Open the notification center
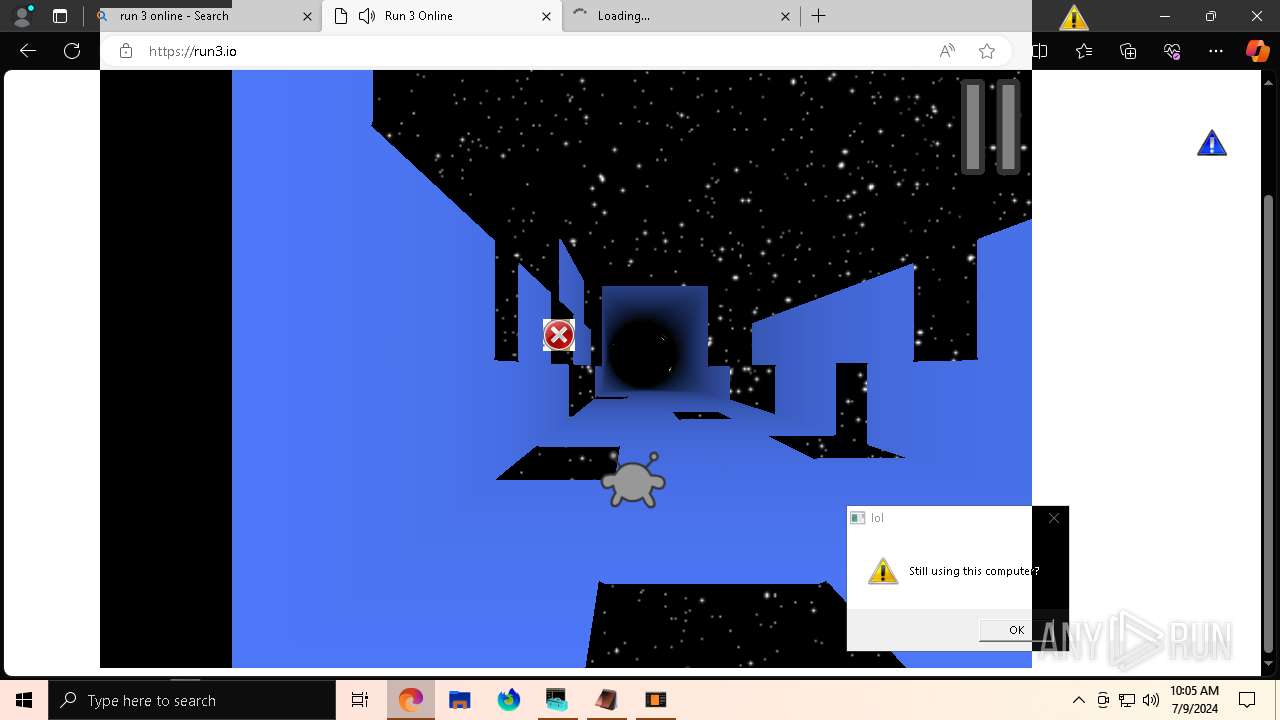Viewport: 1280px width, 720px height. [x=1248, y=700]
